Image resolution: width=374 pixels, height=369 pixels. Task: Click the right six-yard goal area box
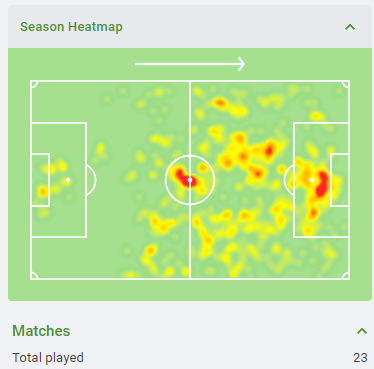(340, 180)
